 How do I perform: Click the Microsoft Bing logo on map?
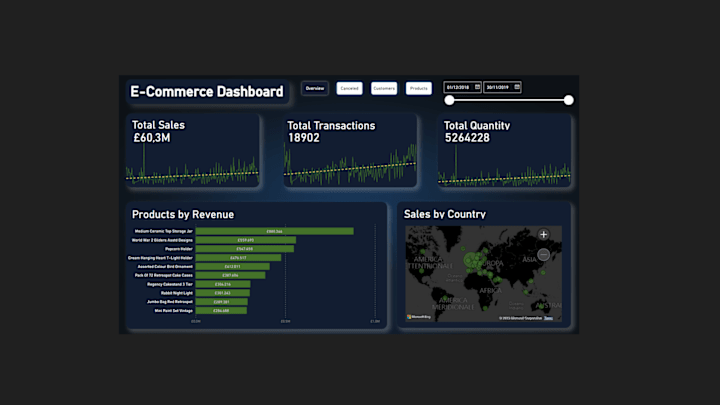point(419,317)
